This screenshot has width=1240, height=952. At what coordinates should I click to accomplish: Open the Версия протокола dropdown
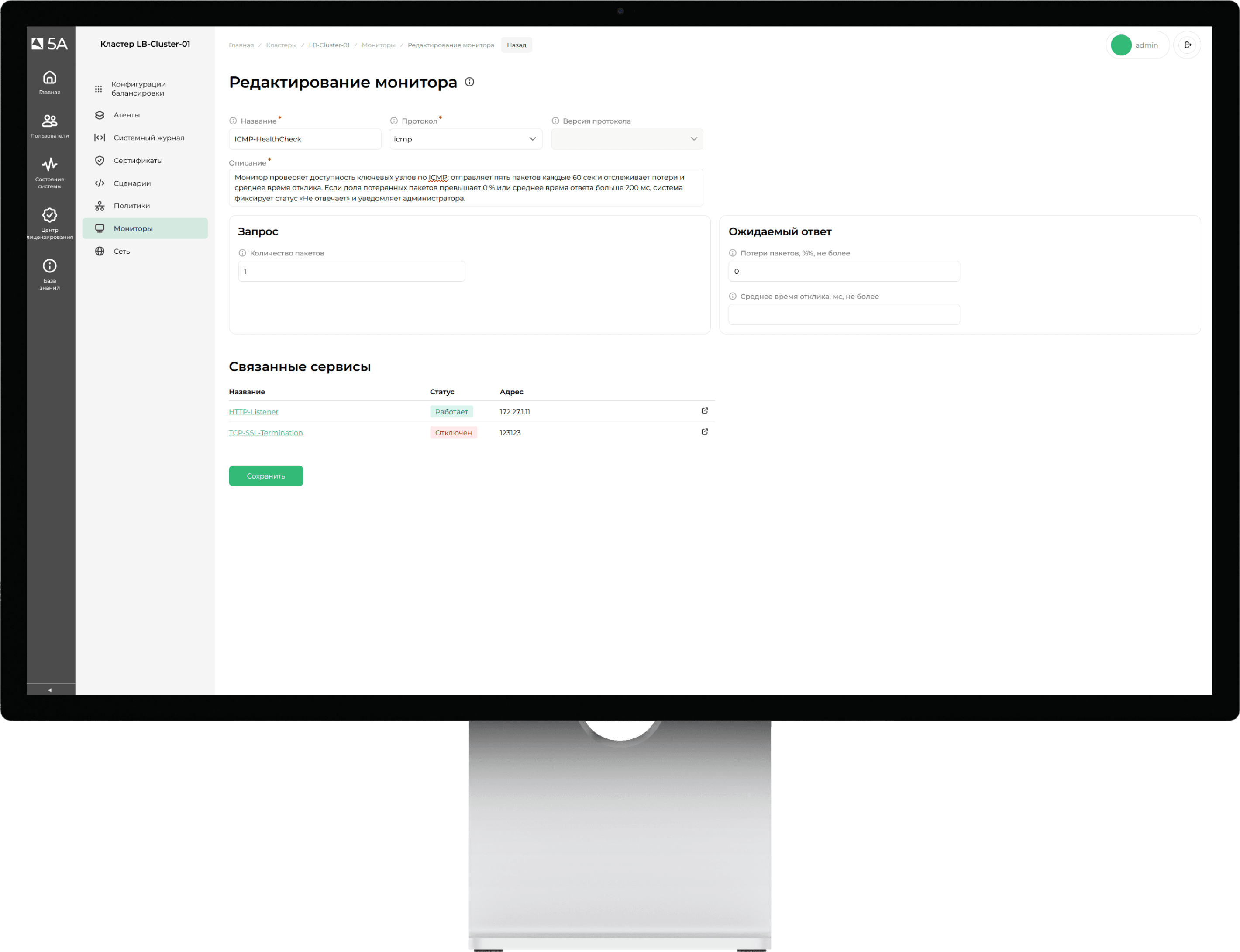[x=627, y=139]
